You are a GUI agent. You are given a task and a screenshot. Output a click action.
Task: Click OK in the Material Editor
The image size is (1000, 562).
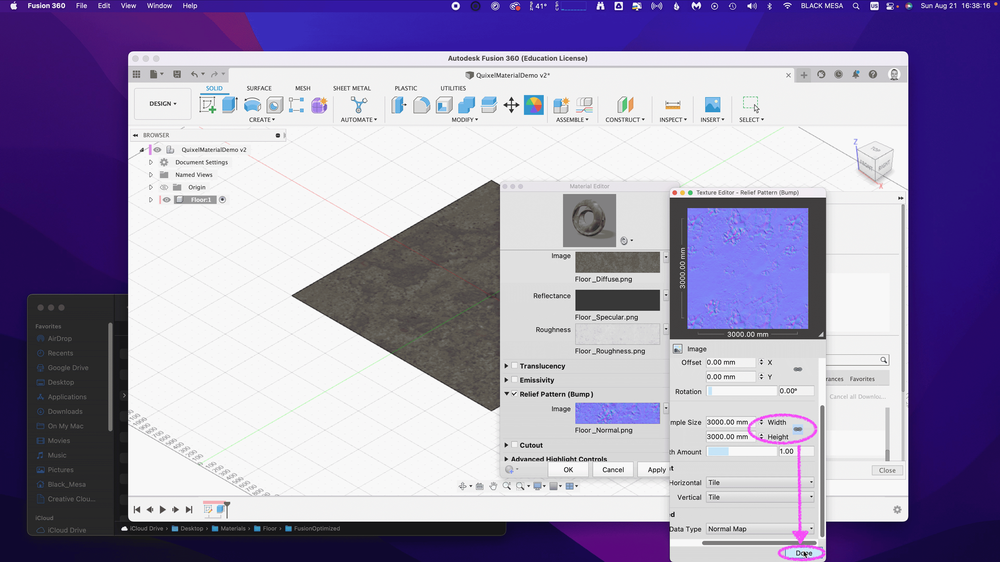click(568, 470)
